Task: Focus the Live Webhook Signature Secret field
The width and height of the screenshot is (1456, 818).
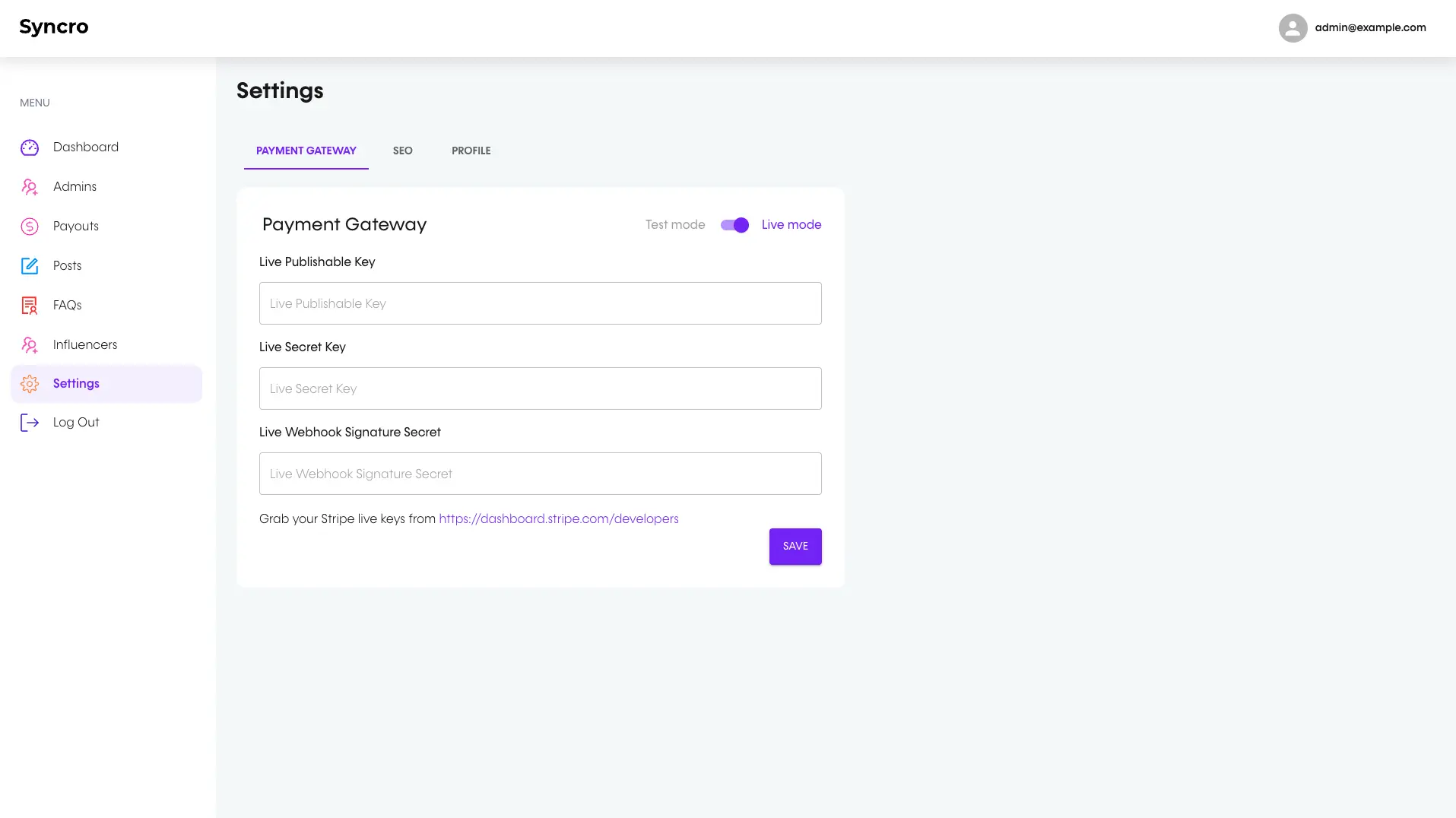Action: (x=541, y=474)
